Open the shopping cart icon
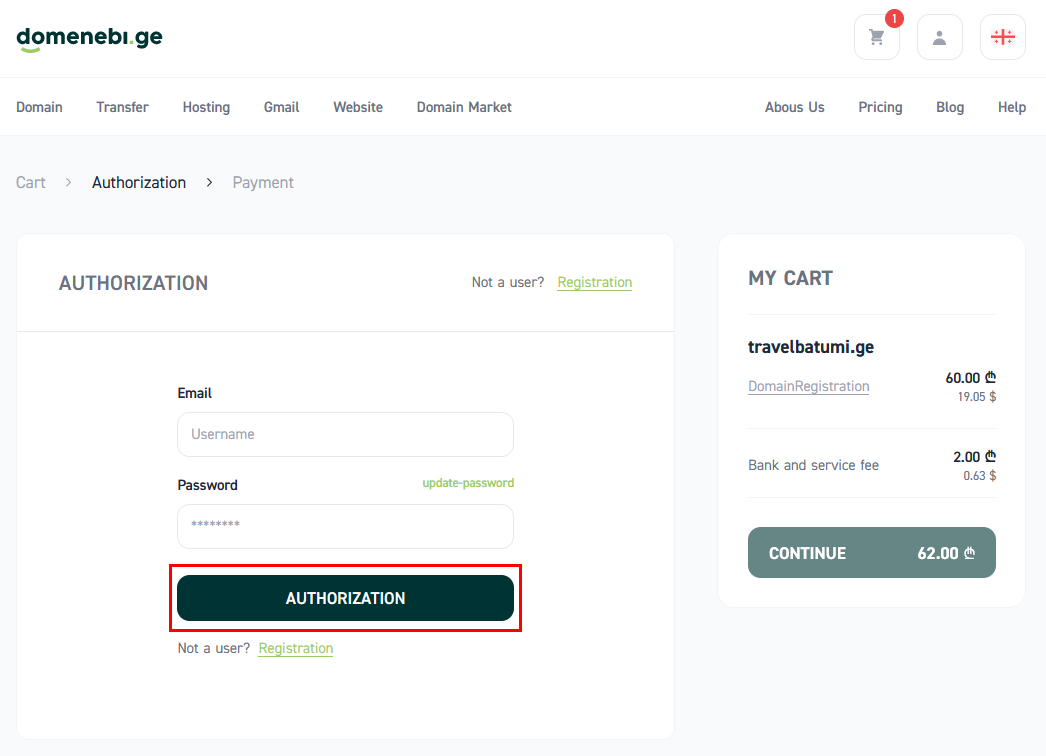The width and height of the screenshot is (1046, 756). click(877, 37)
